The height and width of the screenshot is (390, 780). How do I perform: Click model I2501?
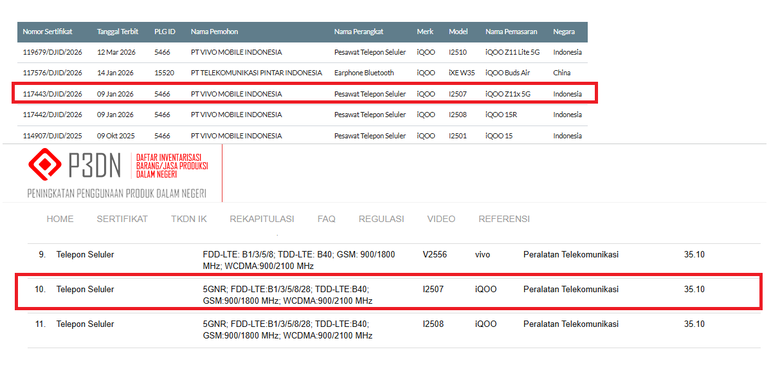[458, 135]
